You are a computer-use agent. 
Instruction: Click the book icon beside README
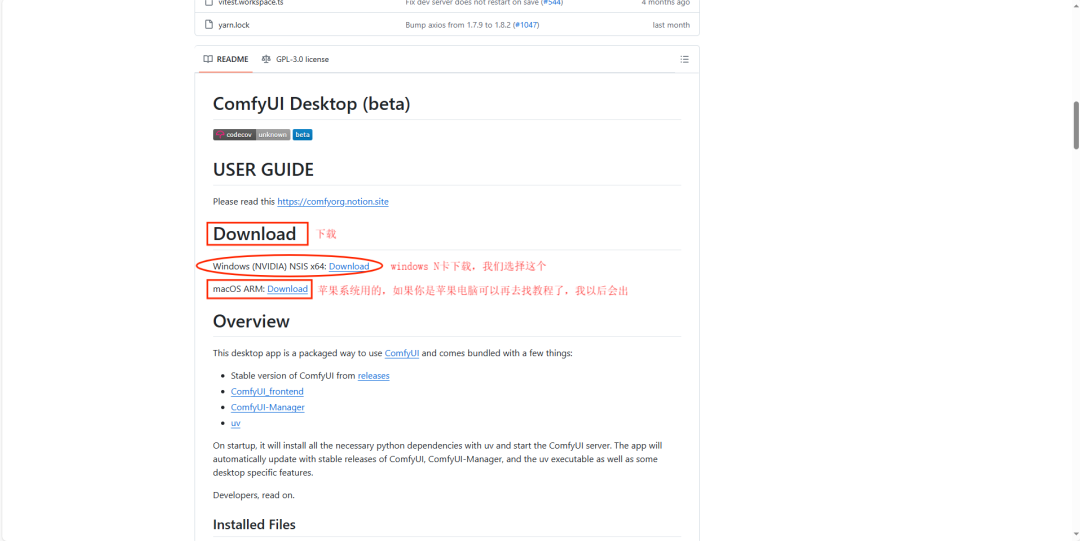tap(208, 59)
